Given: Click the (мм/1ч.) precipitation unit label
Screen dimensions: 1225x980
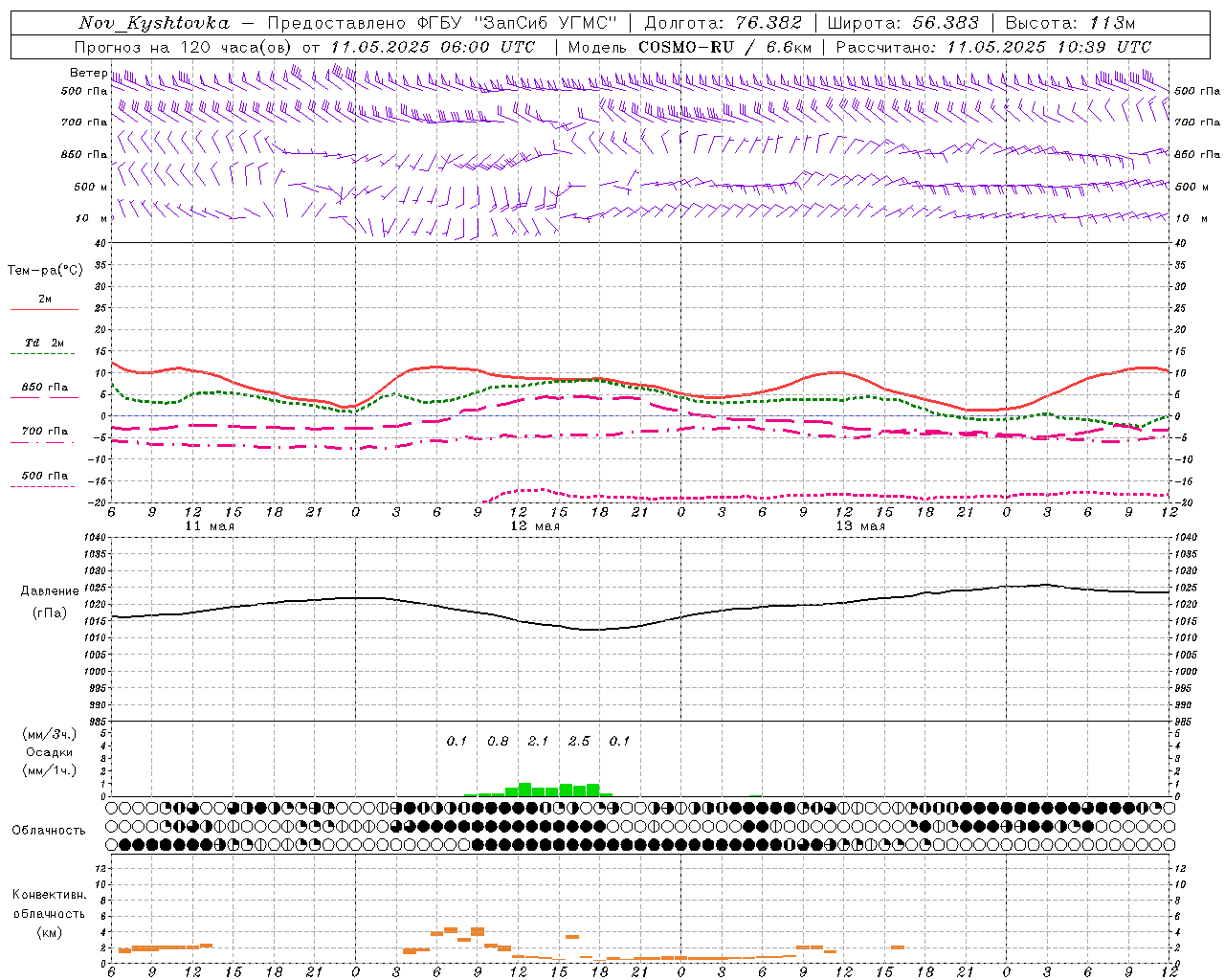Looking at the screenshot, I should pos(49,770).
